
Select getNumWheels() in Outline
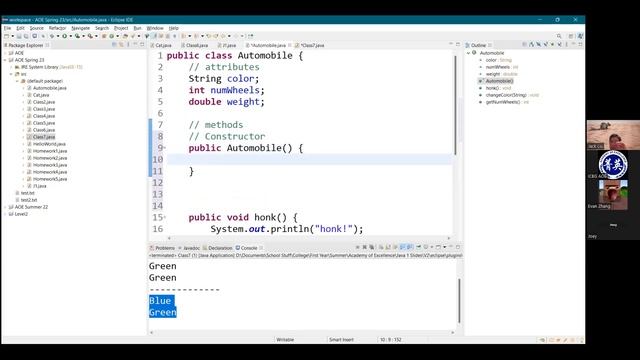tap(504, 102)
